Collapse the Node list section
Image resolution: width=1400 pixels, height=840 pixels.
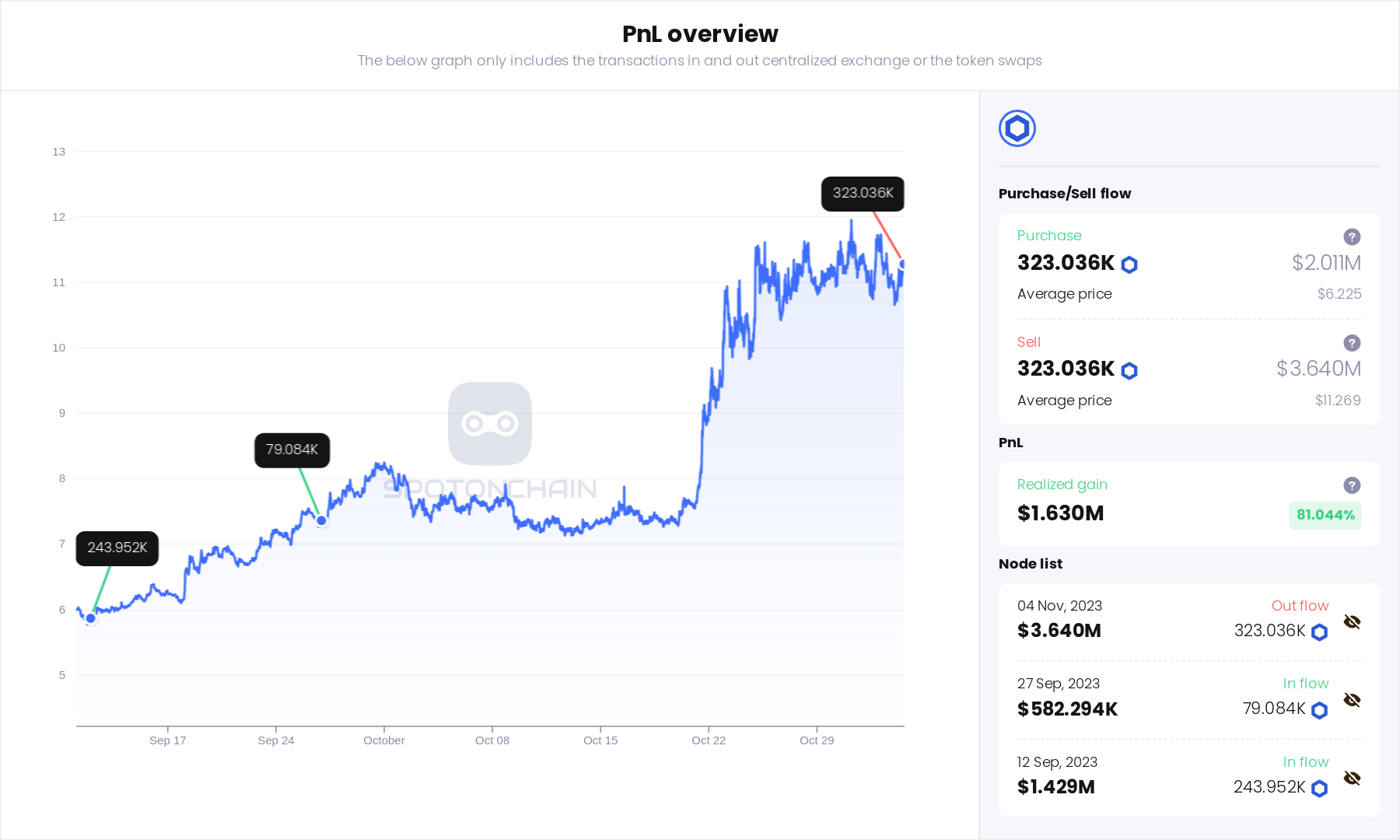[1030, 564]
